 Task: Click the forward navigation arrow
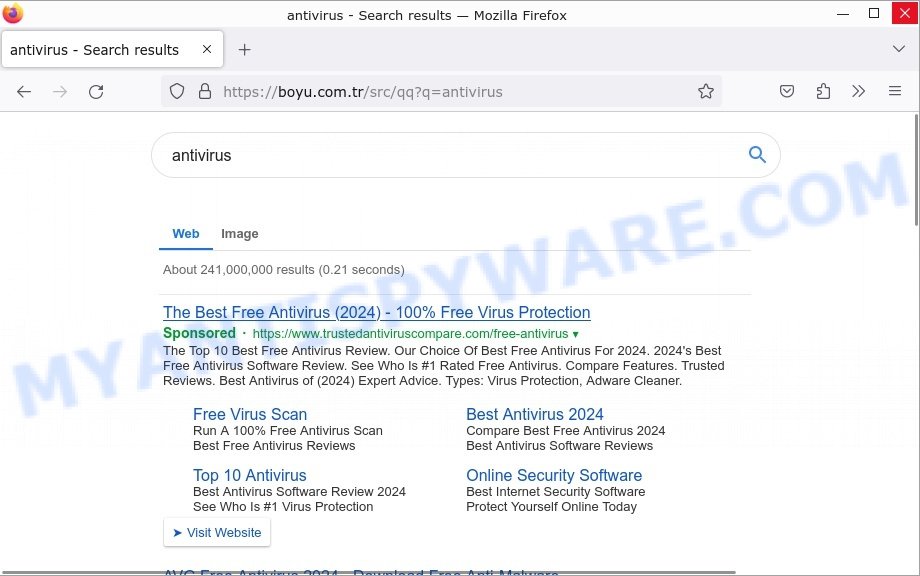[x=60, y=92]
